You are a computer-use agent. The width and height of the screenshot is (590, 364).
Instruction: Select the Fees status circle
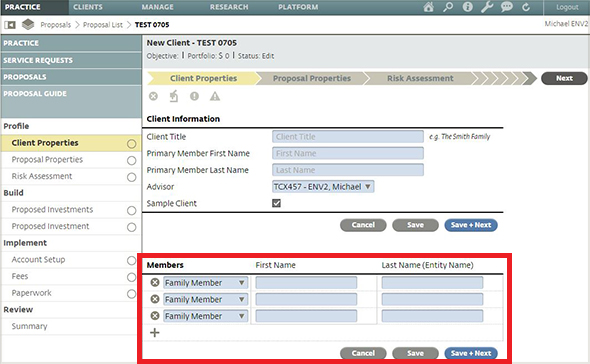[x=131, y=277]
